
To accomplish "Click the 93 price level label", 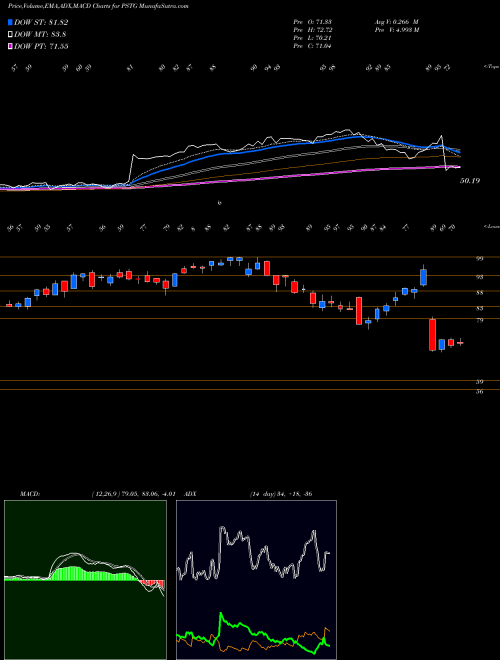I will [x=479, y=277].
